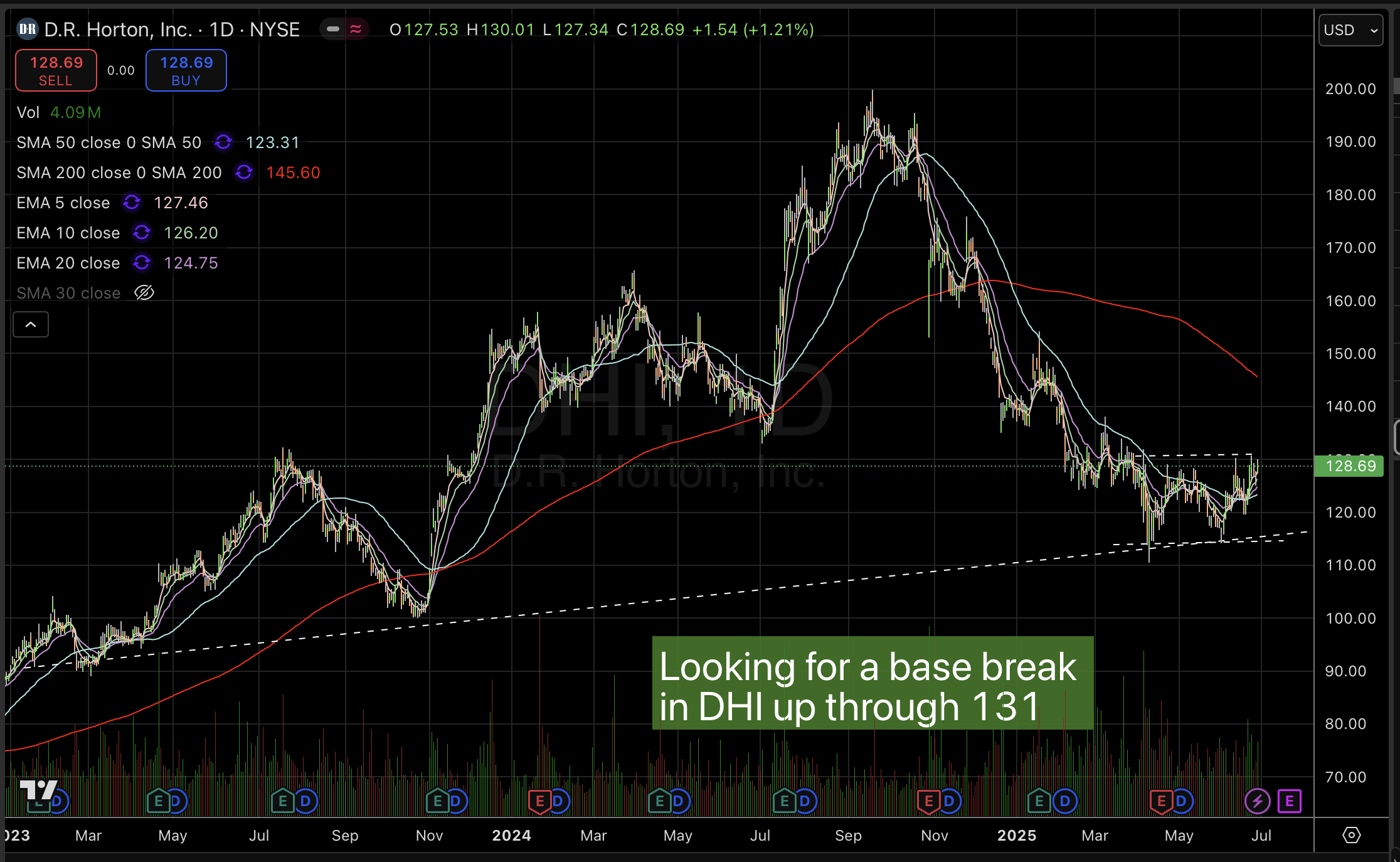
Task: Click dividend D marker near May 2025
Action: point(1182,801)
